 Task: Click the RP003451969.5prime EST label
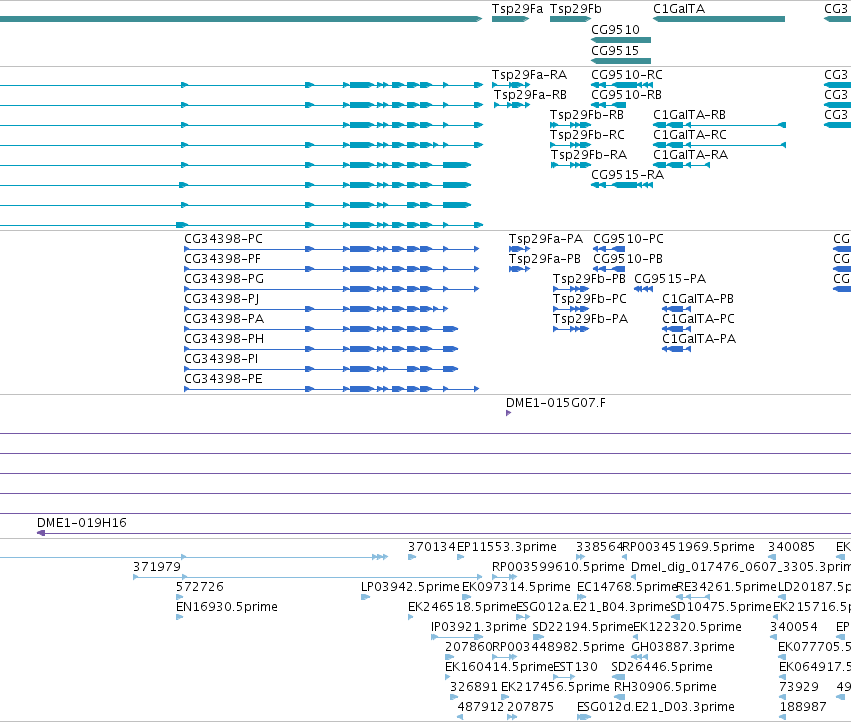click(688, 547)
